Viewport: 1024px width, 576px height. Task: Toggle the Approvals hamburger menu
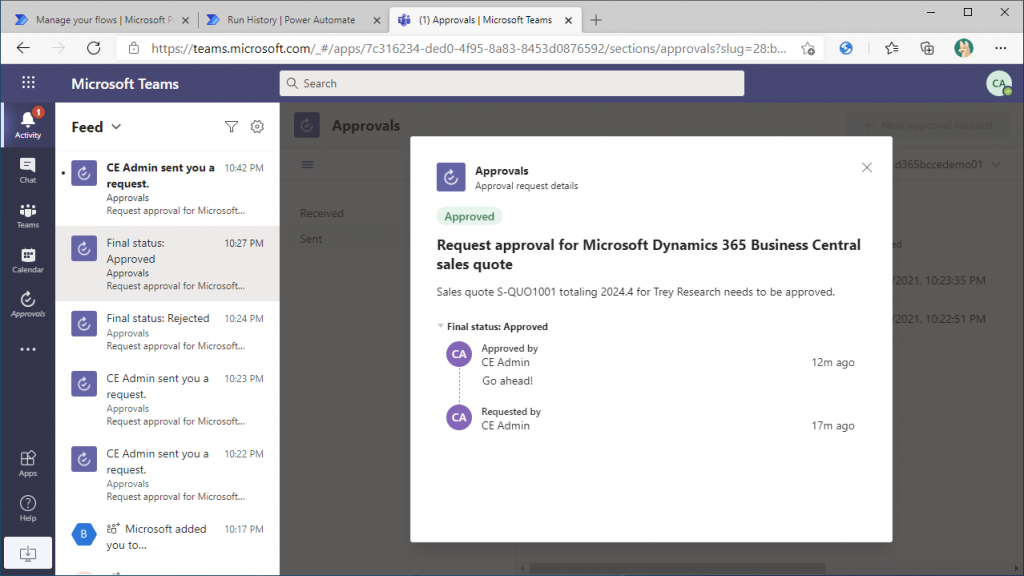(308, 165)
